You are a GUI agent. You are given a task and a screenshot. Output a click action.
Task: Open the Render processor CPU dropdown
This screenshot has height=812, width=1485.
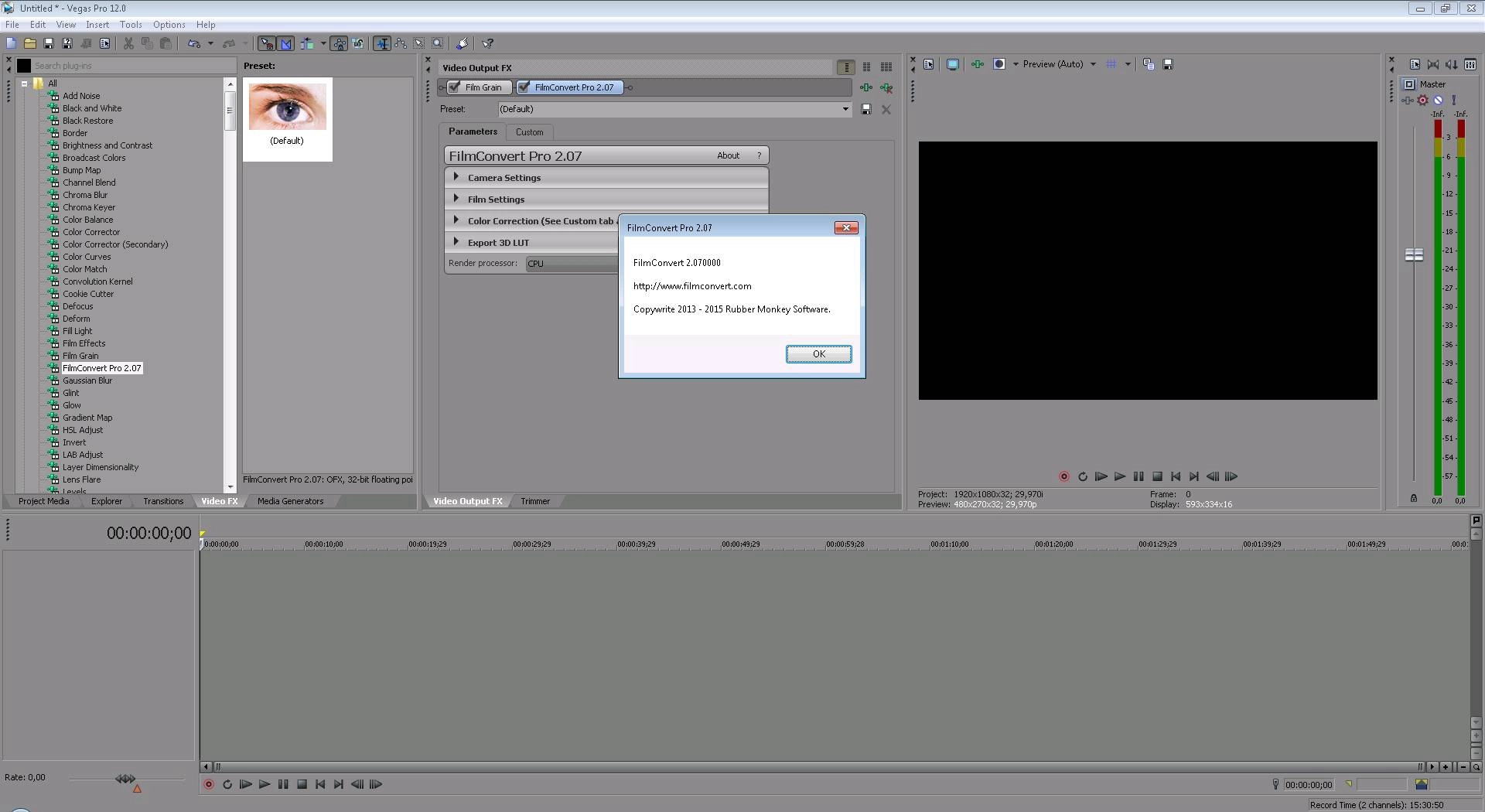coord(572,264)
